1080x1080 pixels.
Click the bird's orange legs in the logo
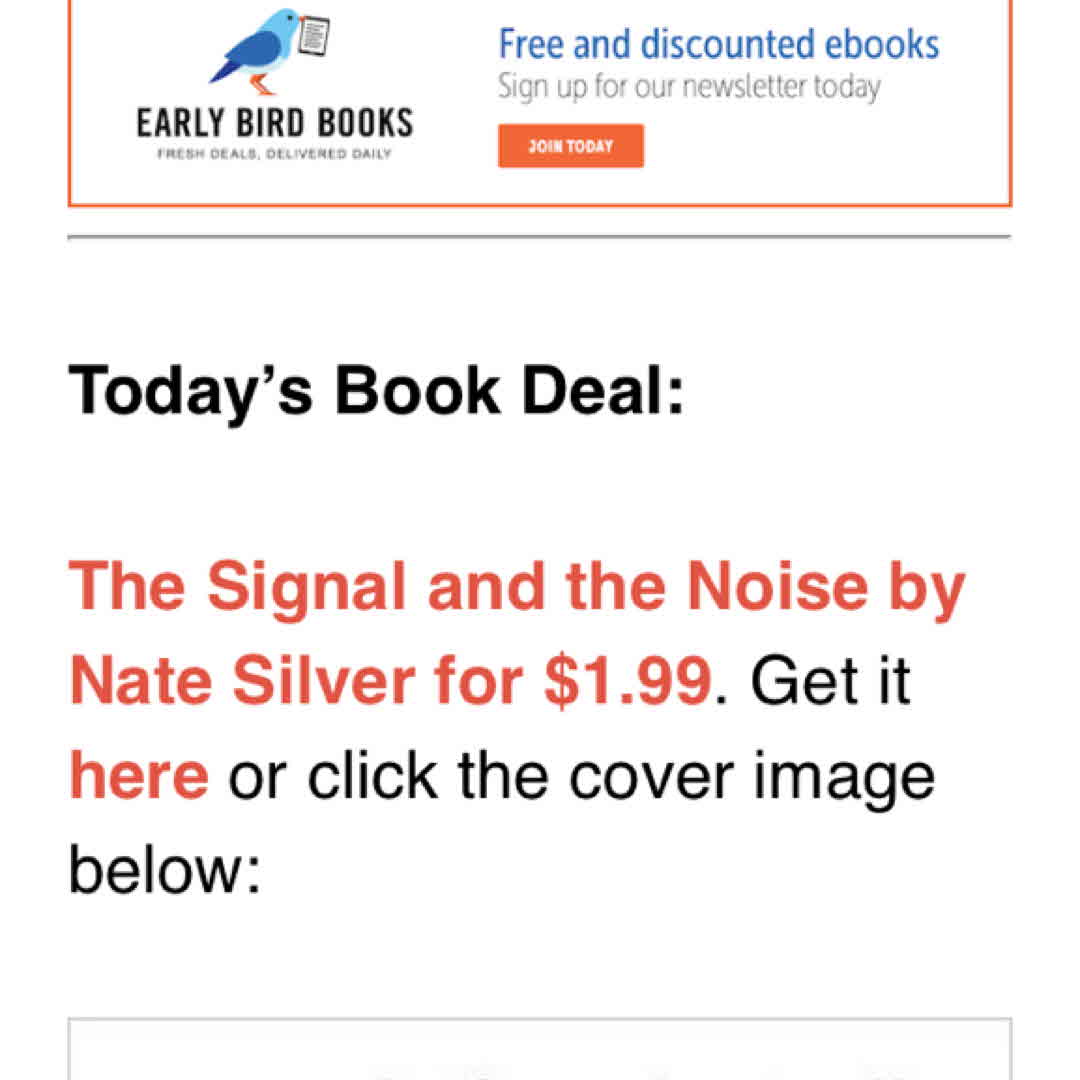pos(260,84)
